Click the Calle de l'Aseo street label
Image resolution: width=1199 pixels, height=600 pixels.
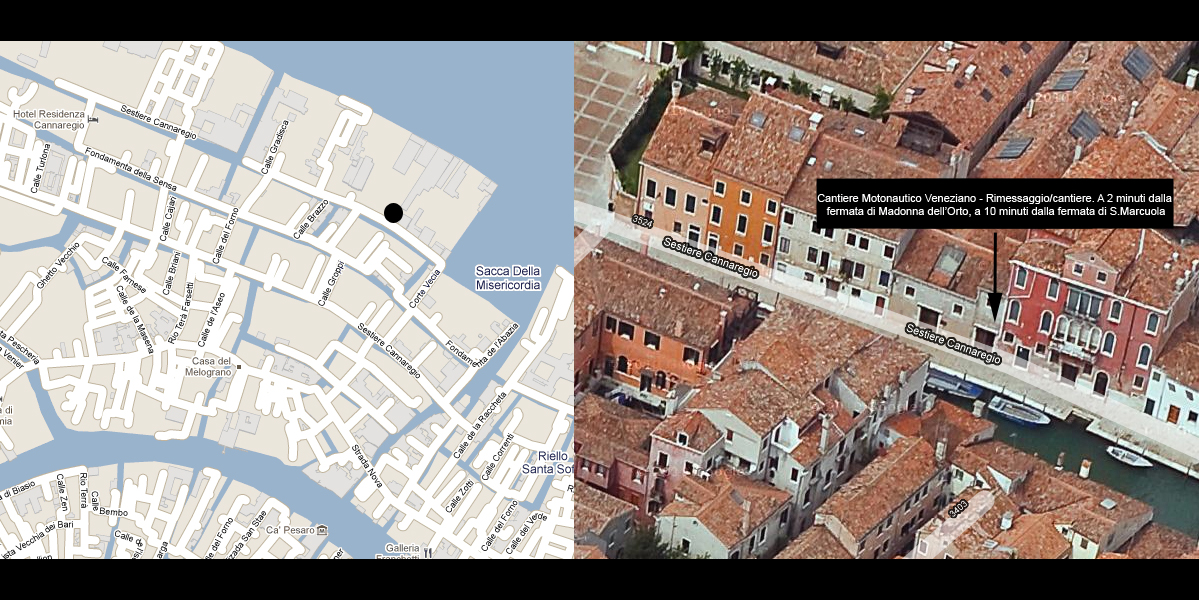[211, 317]
